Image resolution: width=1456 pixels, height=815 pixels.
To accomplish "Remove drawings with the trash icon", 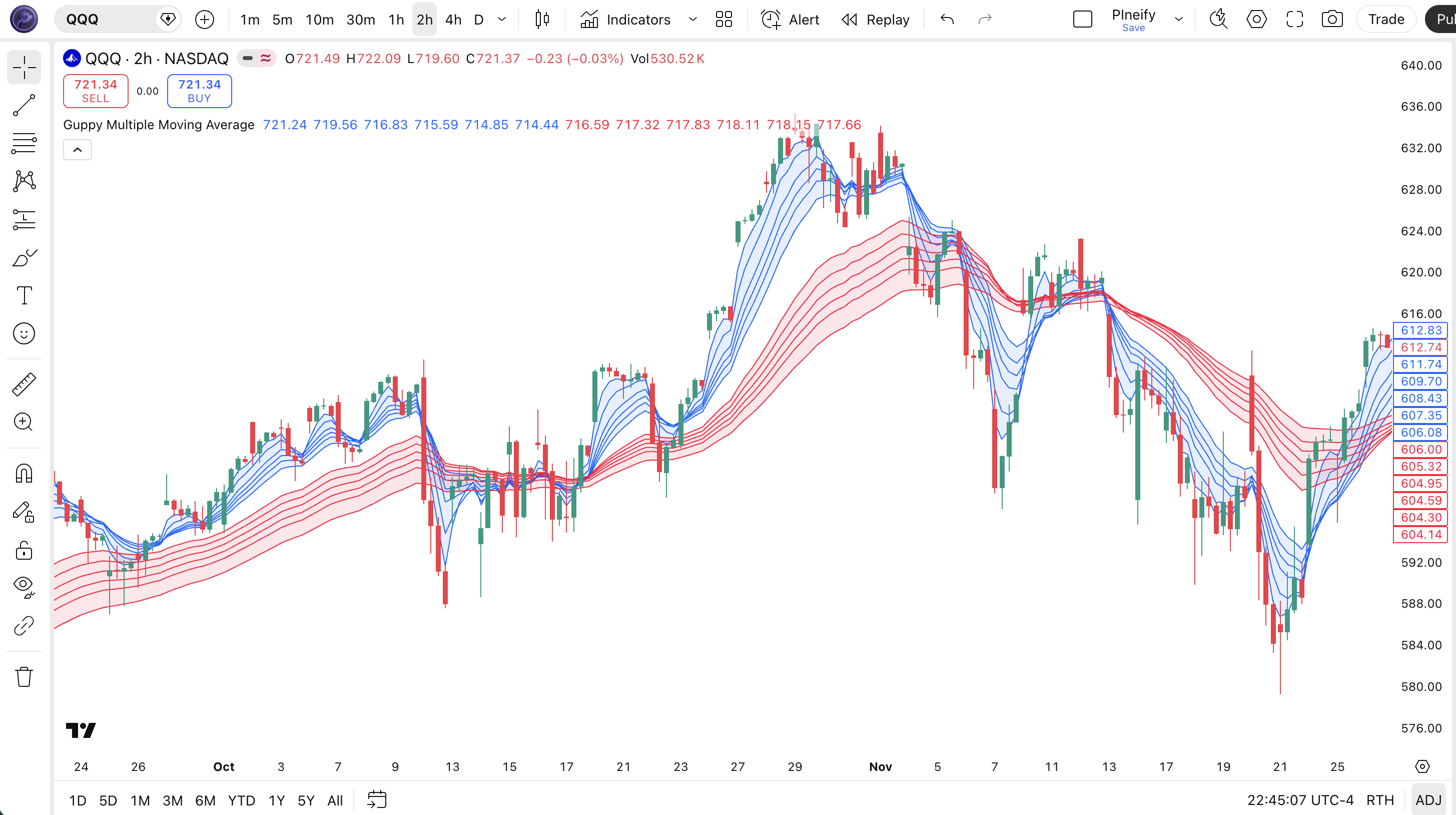I will 24,676.
